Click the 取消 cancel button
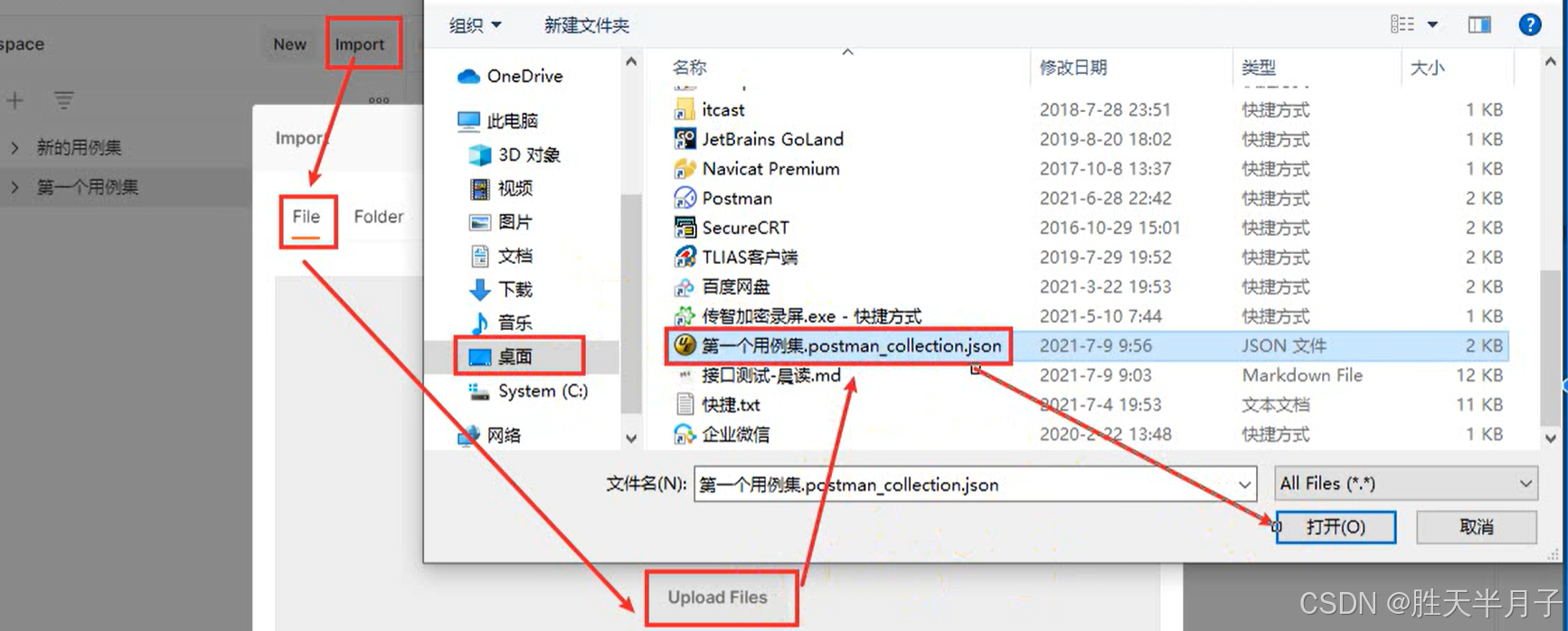This screenshot has height=631, width=1568. click(x=1476, y=527)
